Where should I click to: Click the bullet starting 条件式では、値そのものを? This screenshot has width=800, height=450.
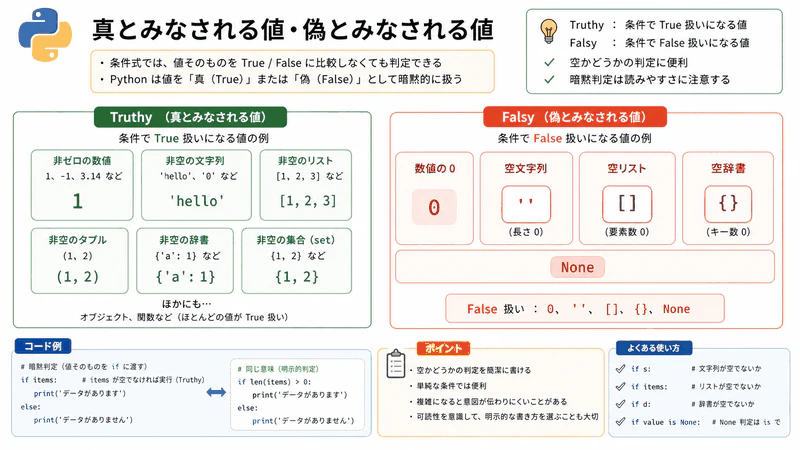[271, 63]
